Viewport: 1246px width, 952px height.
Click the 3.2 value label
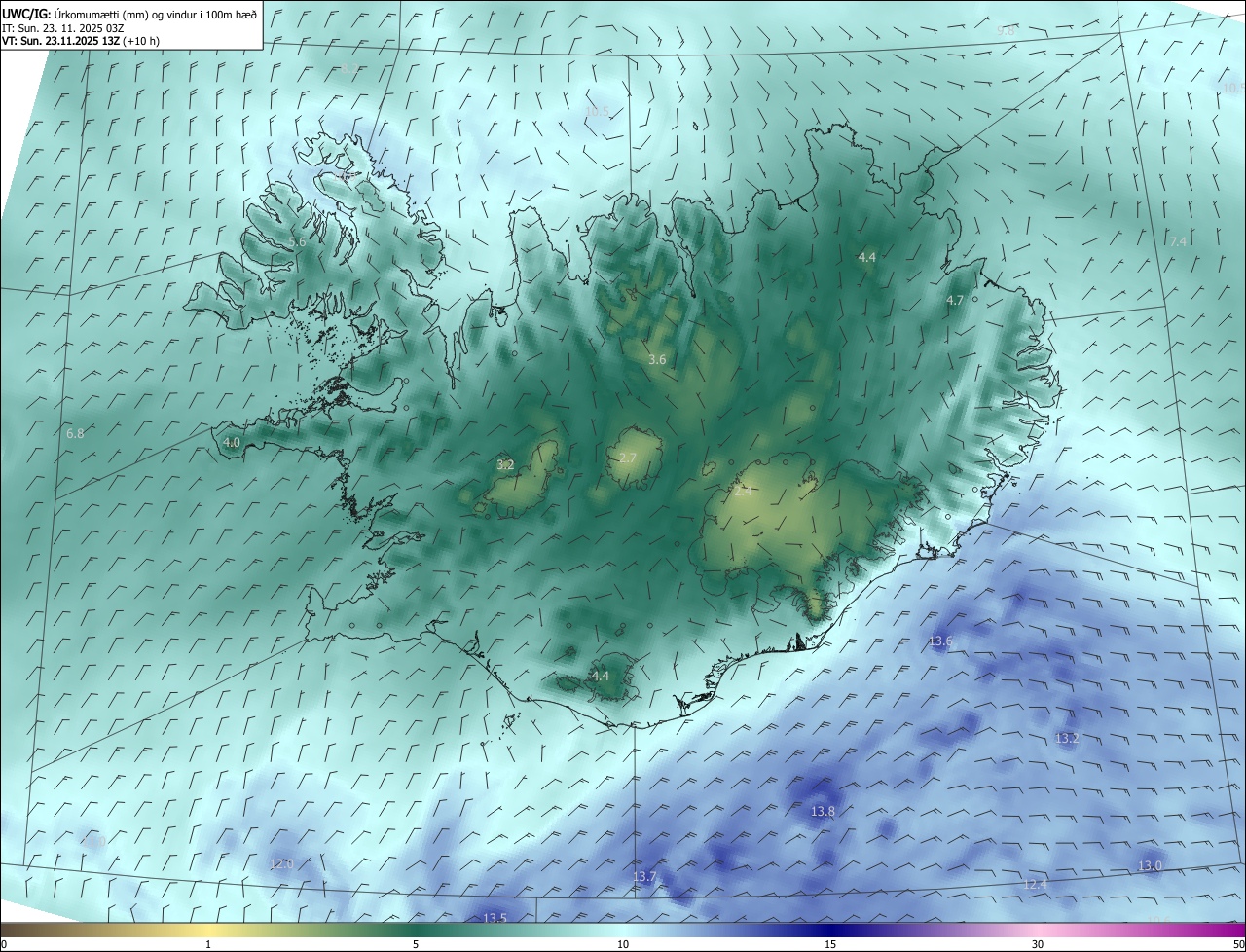tap(505, 465)
